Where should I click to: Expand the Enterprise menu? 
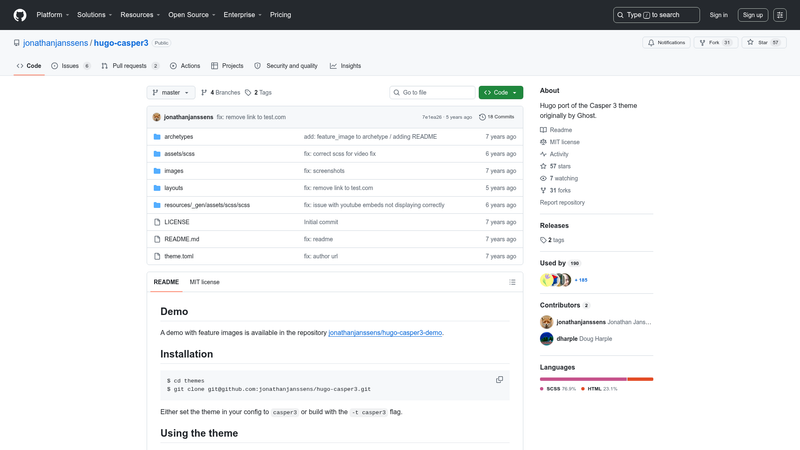242,15
